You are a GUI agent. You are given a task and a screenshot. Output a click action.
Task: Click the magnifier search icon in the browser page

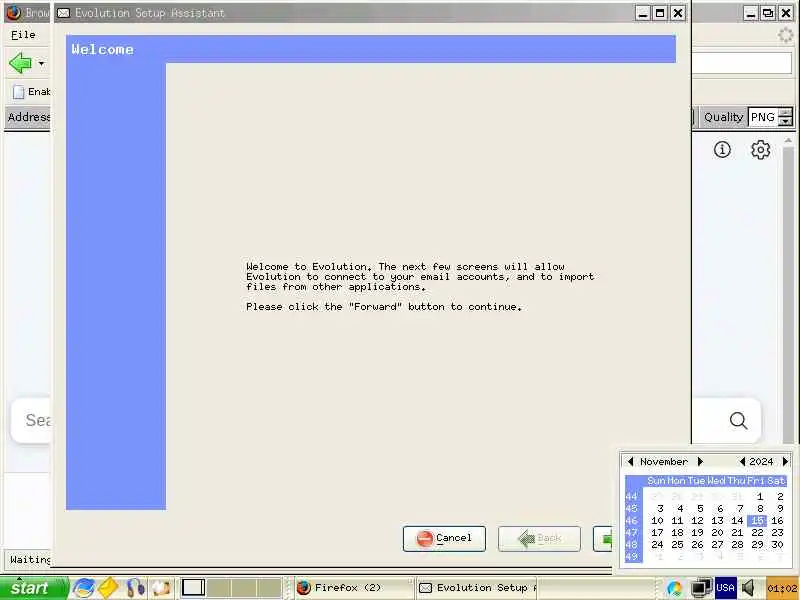point(738,420)
